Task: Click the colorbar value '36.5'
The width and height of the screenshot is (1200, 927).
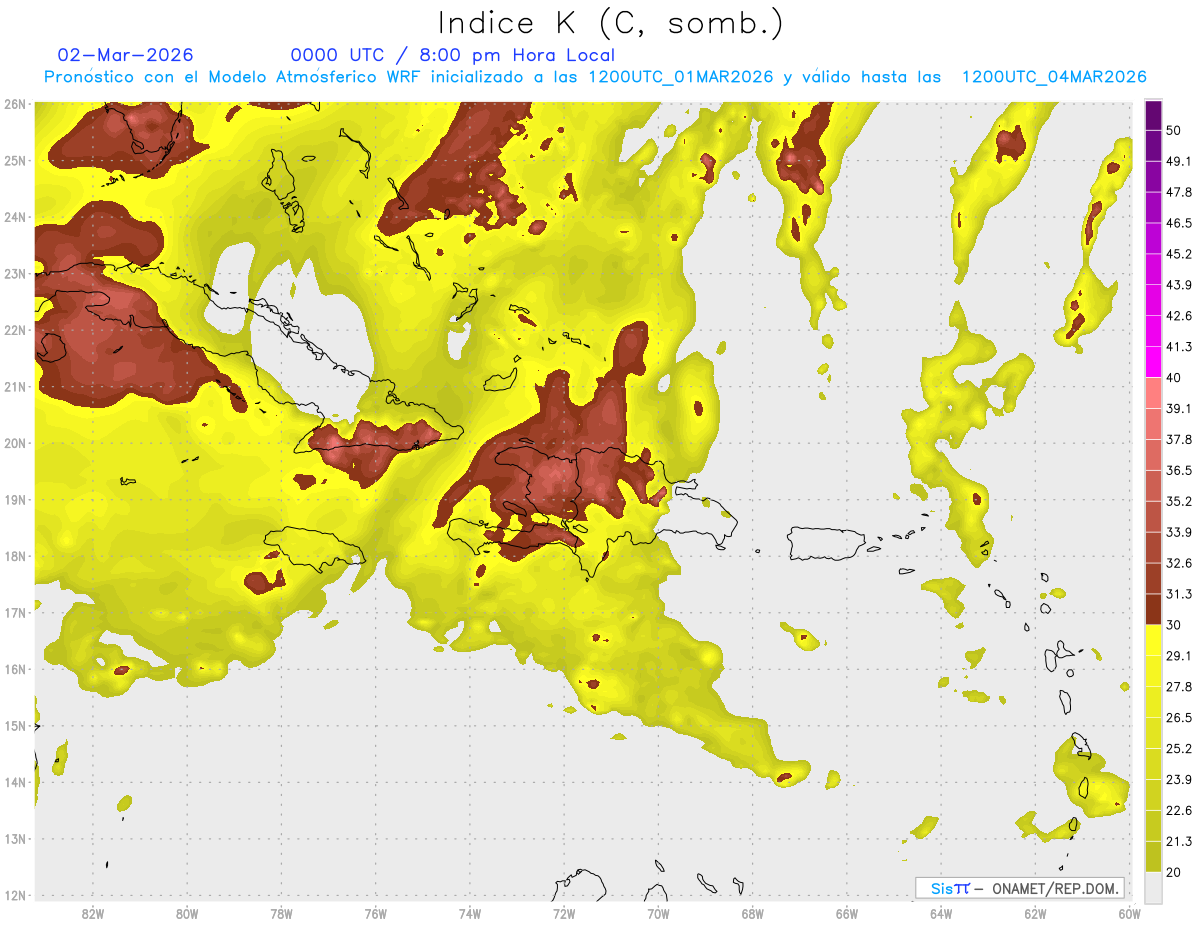Action: pyautogui.click(x=1179, y=470)
